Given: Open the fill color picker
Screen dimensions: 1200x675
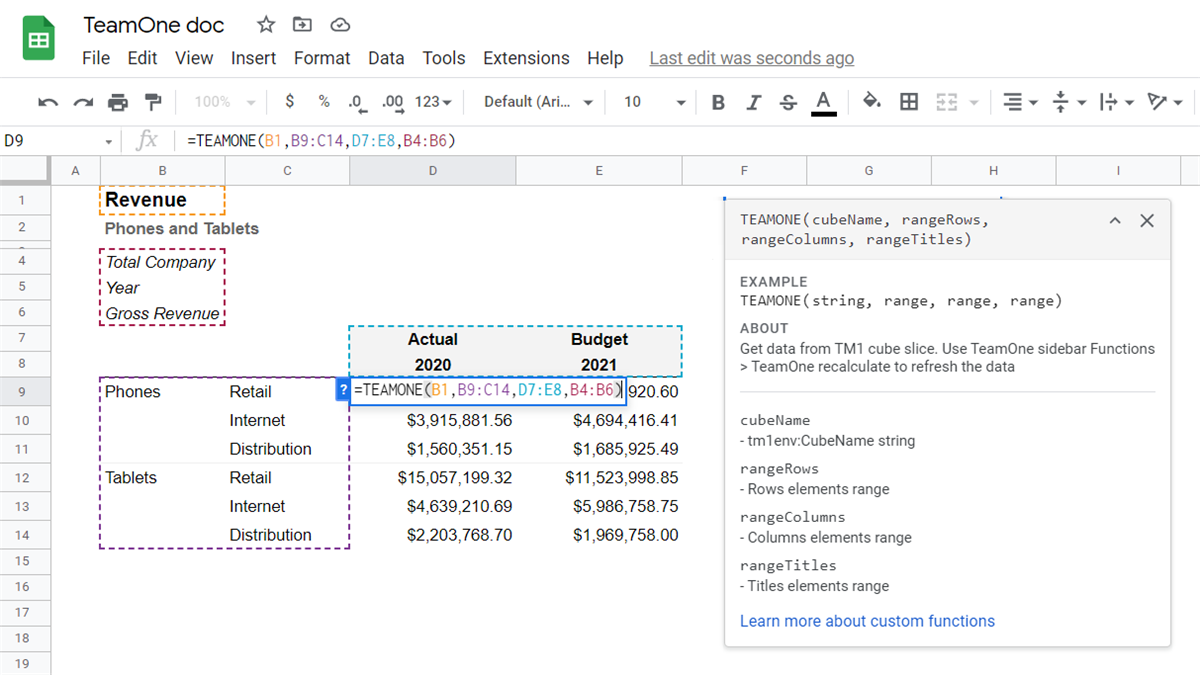Looking at the screenshot, I should (x=871, y=102).
